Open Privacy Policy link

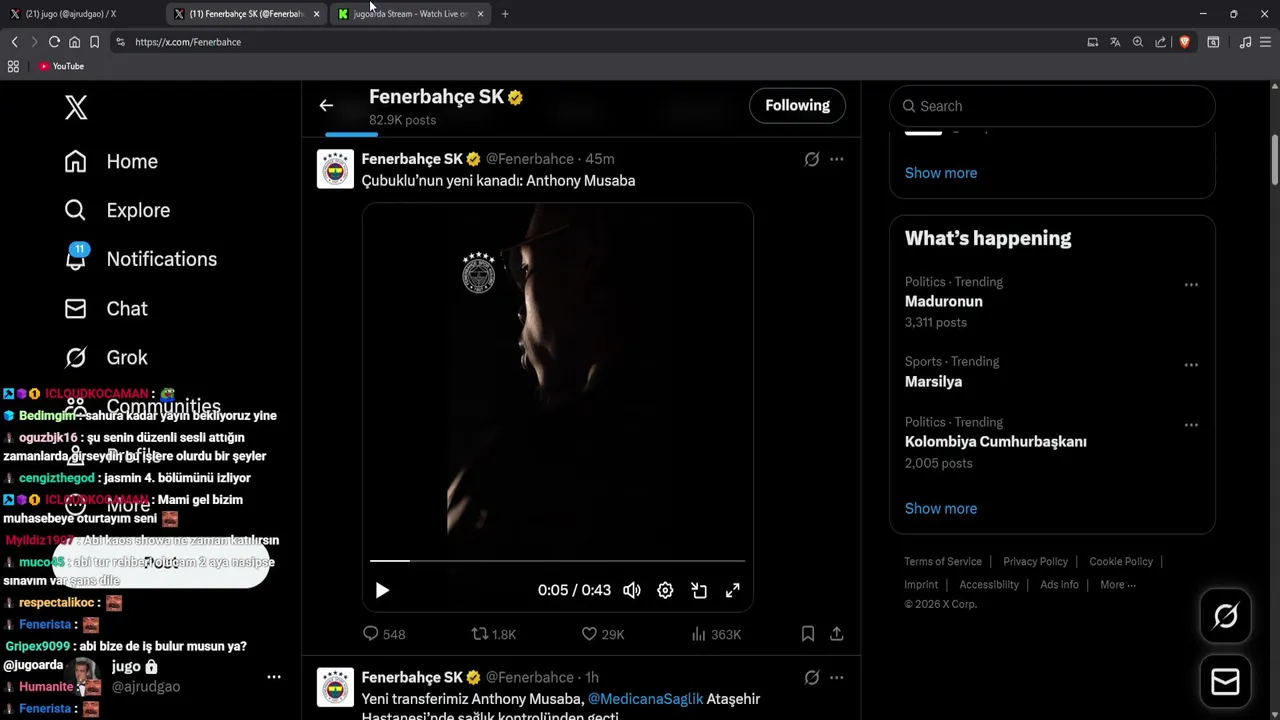click(1035, 562)
